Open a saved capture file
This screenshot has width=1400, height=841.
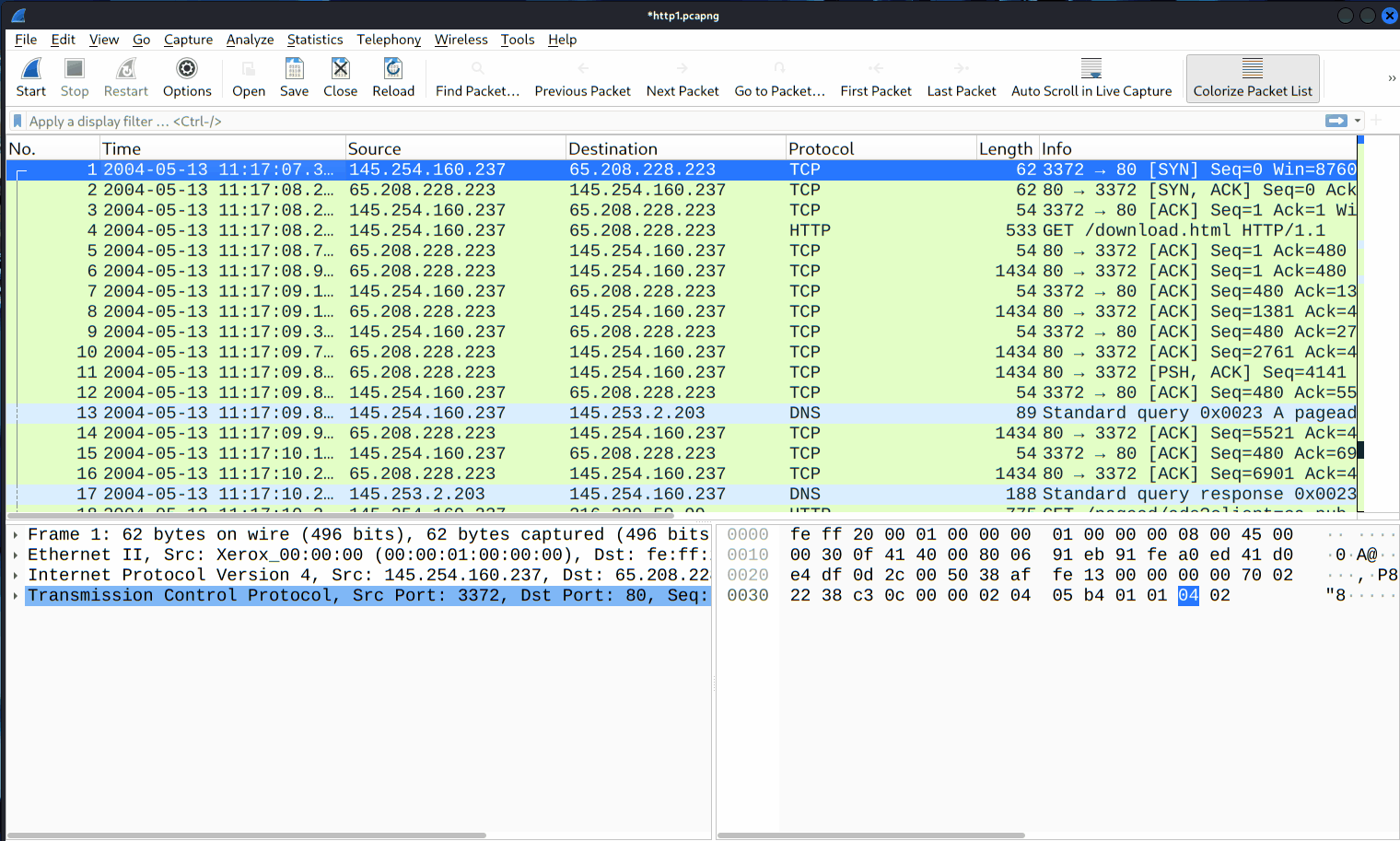248,78
